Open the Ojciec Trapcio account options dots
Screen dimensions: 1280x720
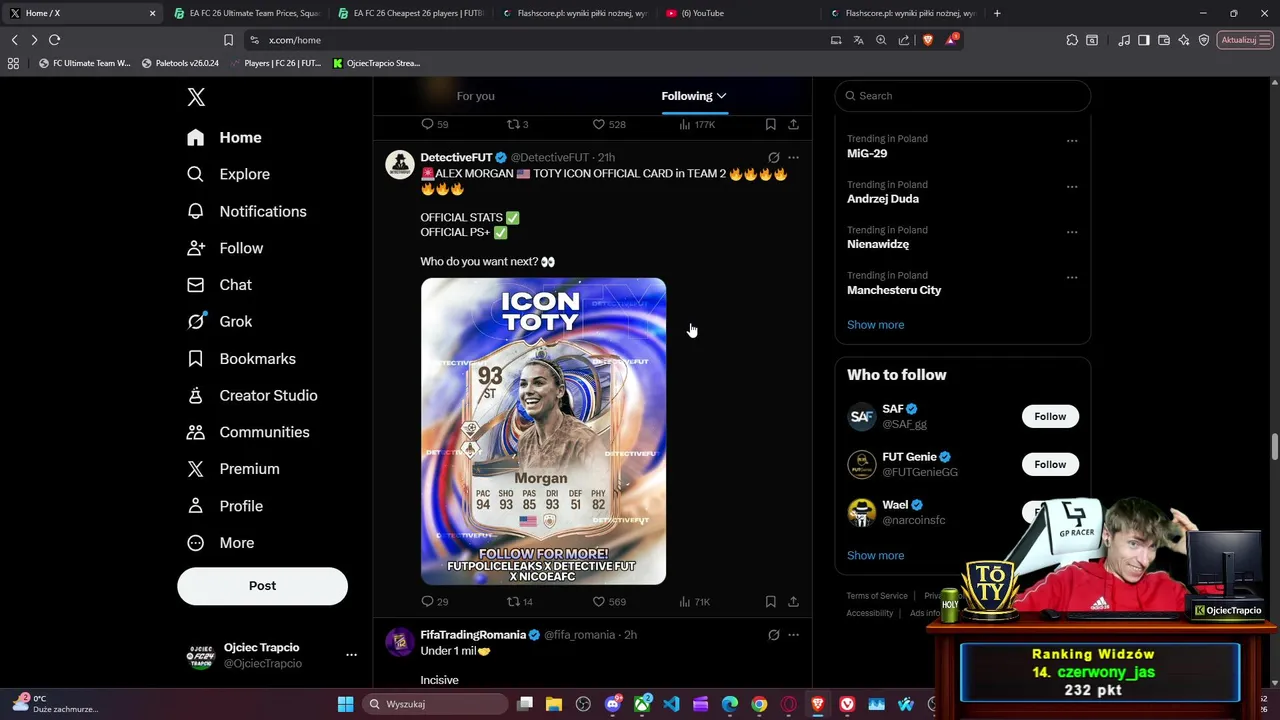coord(351,655)
